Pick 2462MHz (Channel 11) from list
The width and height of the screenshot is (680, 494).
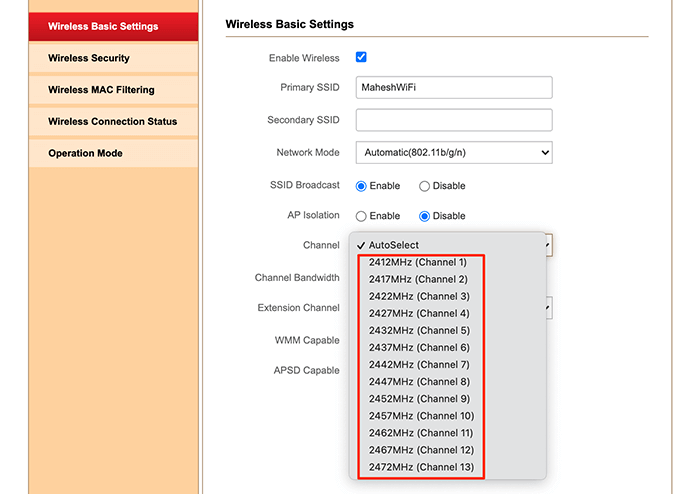click(420, 433)
